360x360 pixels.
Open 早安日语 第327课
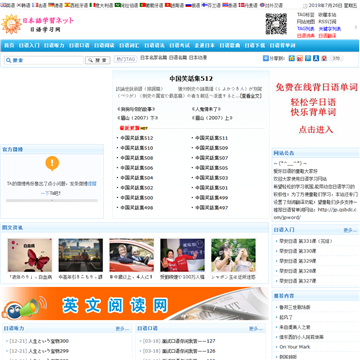tap(297, 281)
